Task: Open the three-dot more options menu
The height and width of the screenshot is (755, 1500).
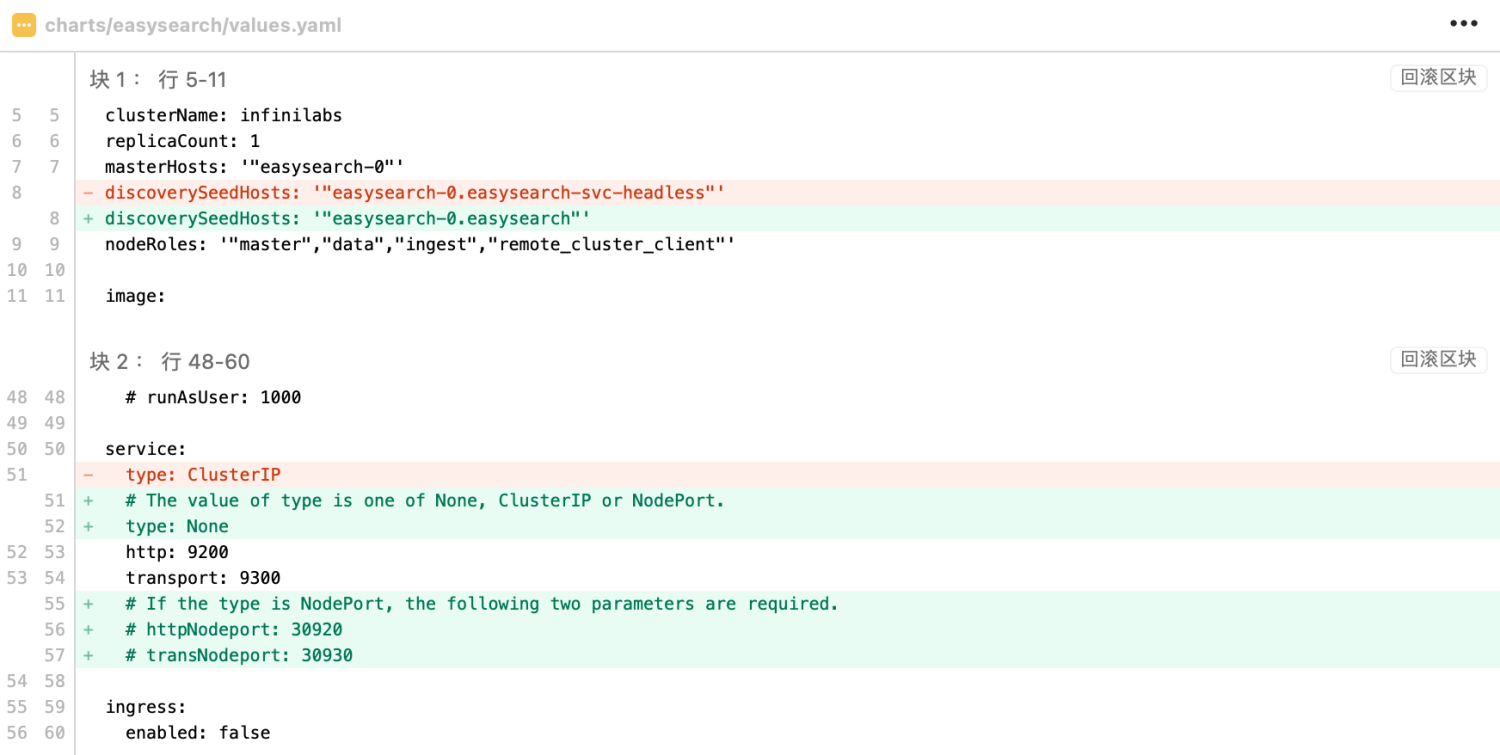Action: 1463,25
